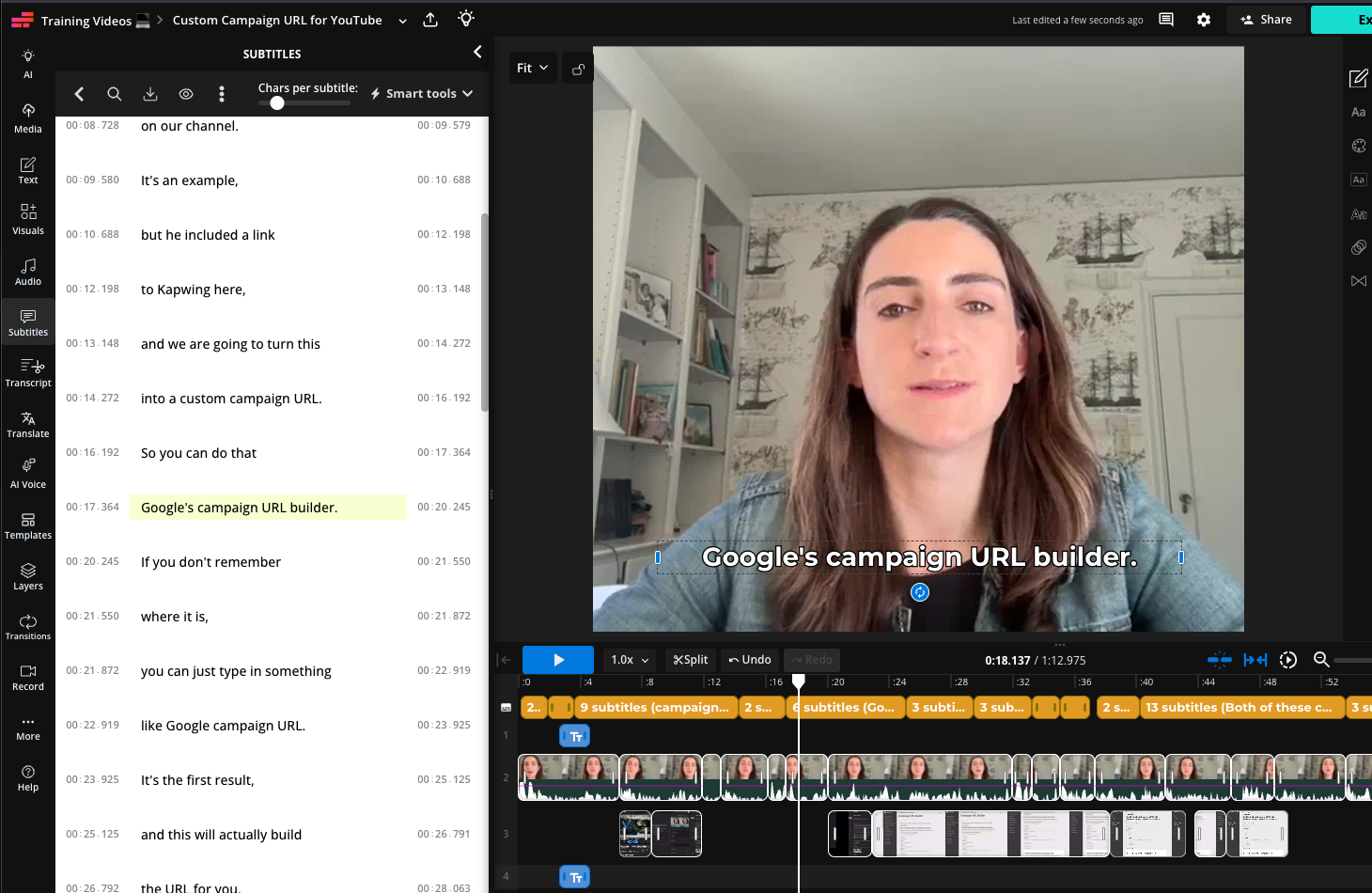This screenshot has height=893, width=1372.
Task: Click the upload icon in the header
Action: (x=430, y=20)
